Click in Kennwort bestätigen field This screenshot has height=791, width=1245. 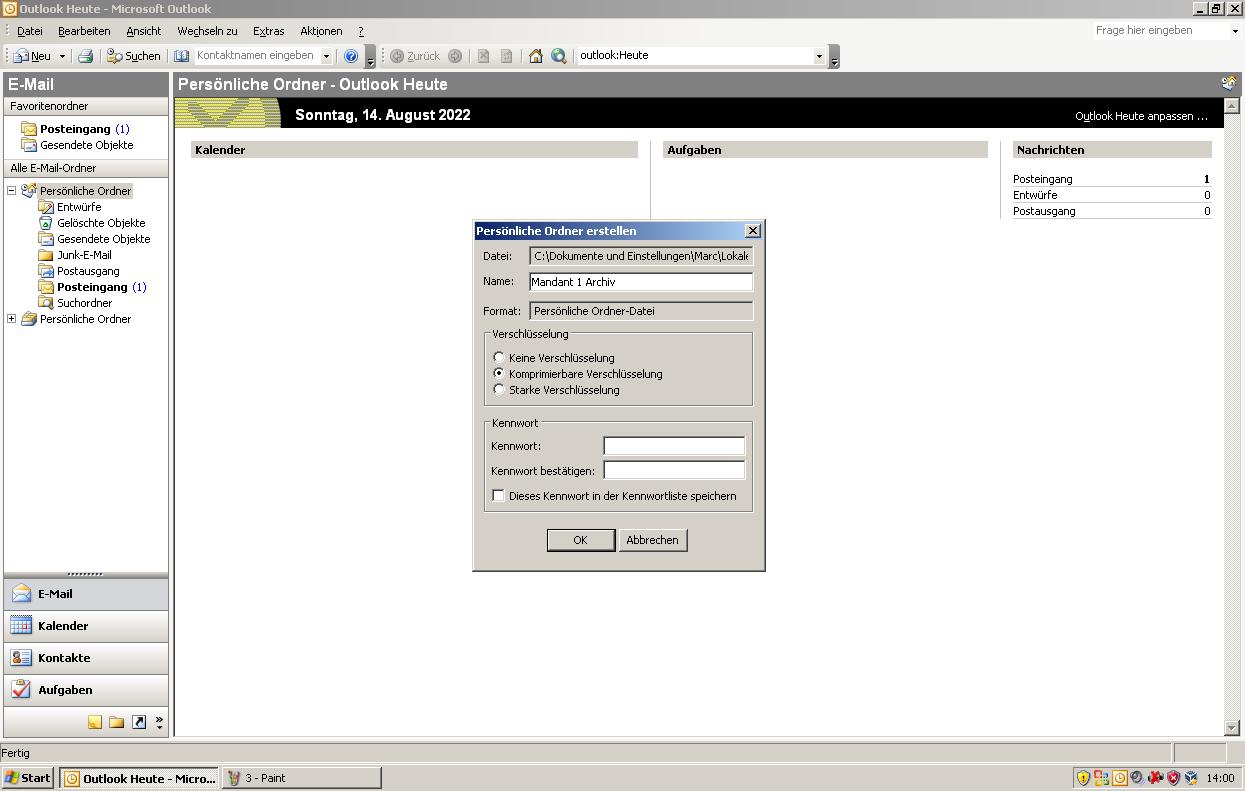674,470
